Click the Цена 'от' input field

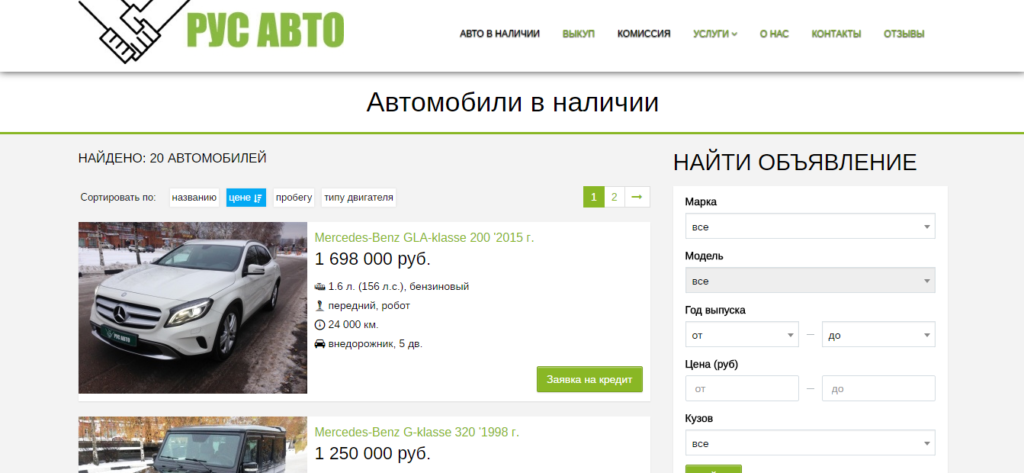click(742, 389)
